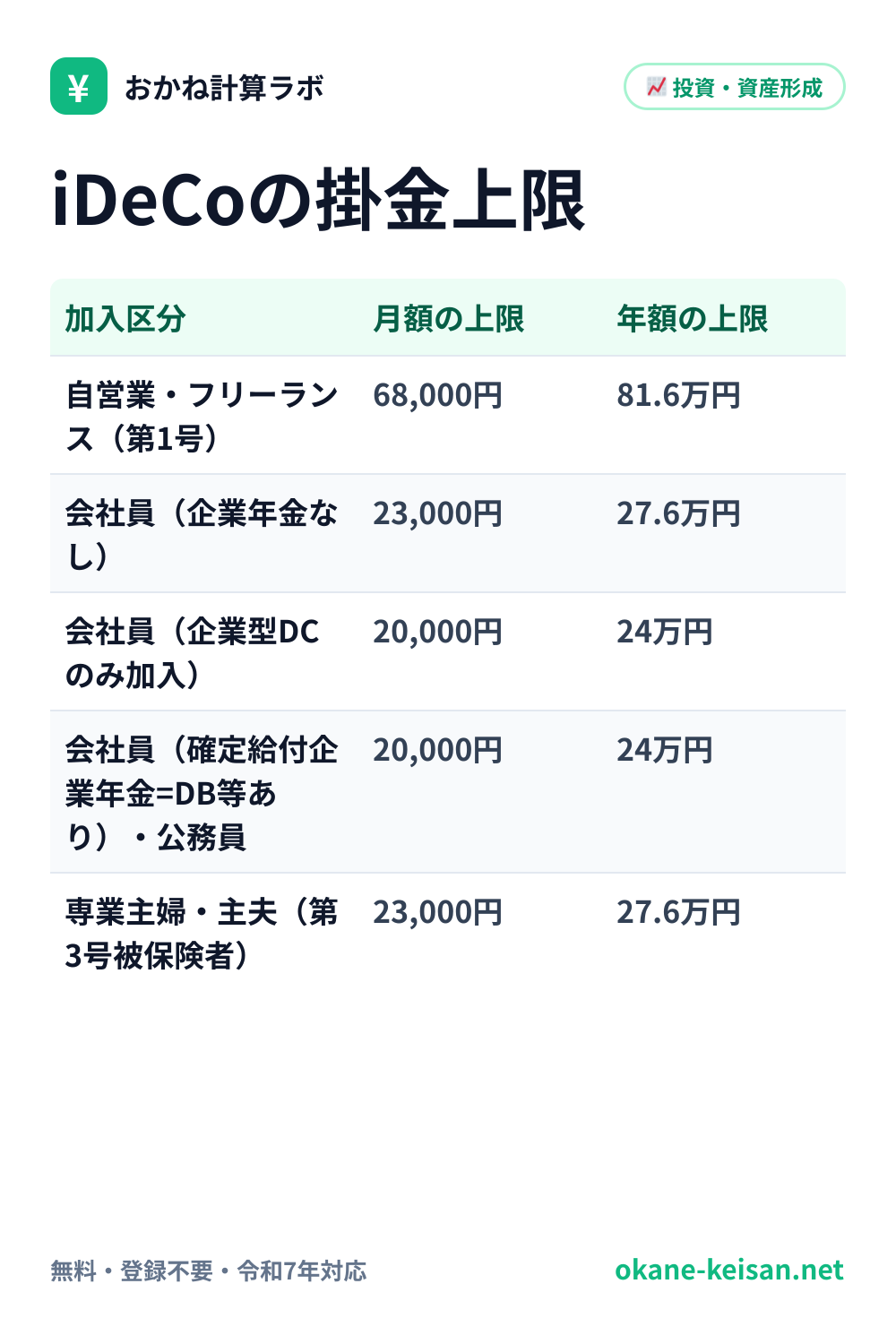The image size is (896, 1344).
Task: Click 27.6万円 in the 専業主婦 row
Action: pyautogui.click(x=679, y=912)
